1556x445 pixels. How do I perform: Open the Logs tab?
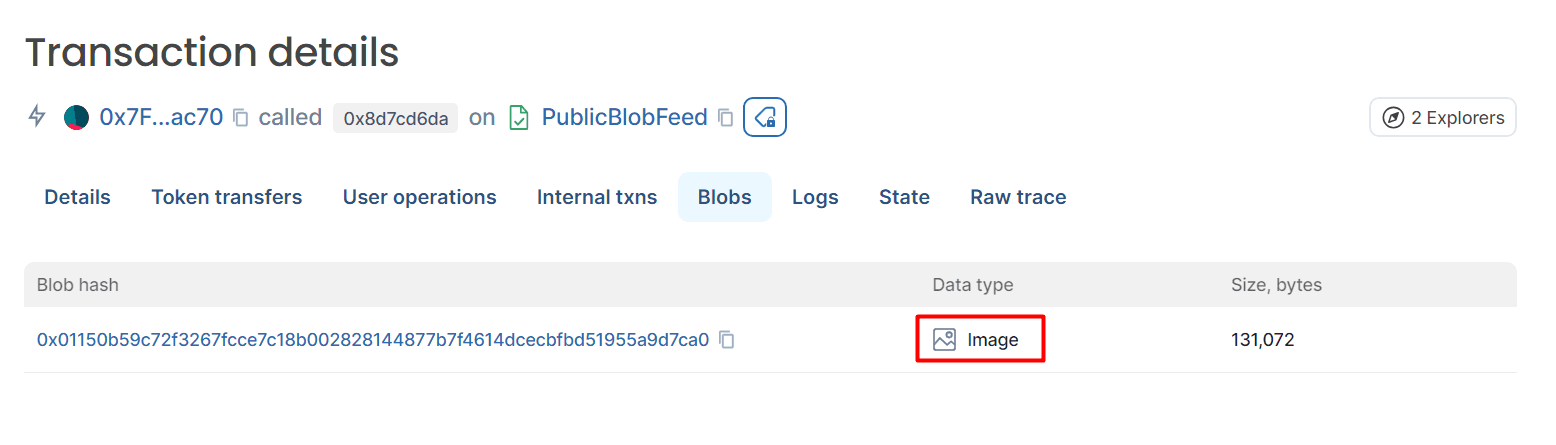pyautogui.click(x=815, y=197)
